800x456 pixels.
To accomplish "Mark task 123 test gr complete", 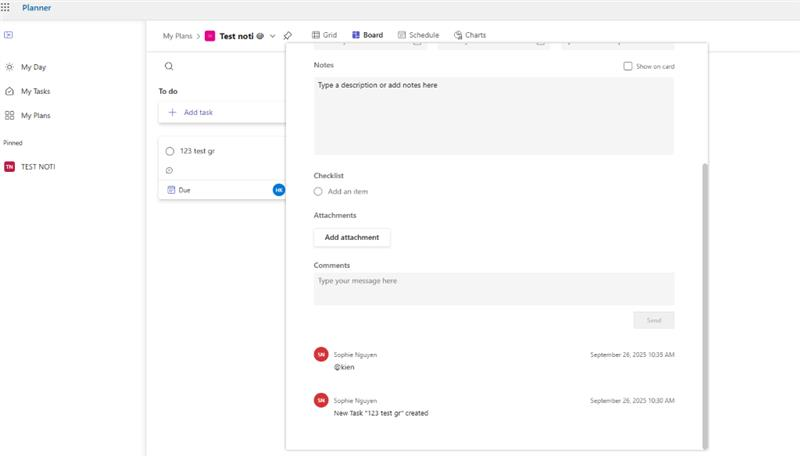I will pyautogui.click(x=170, y=151).
